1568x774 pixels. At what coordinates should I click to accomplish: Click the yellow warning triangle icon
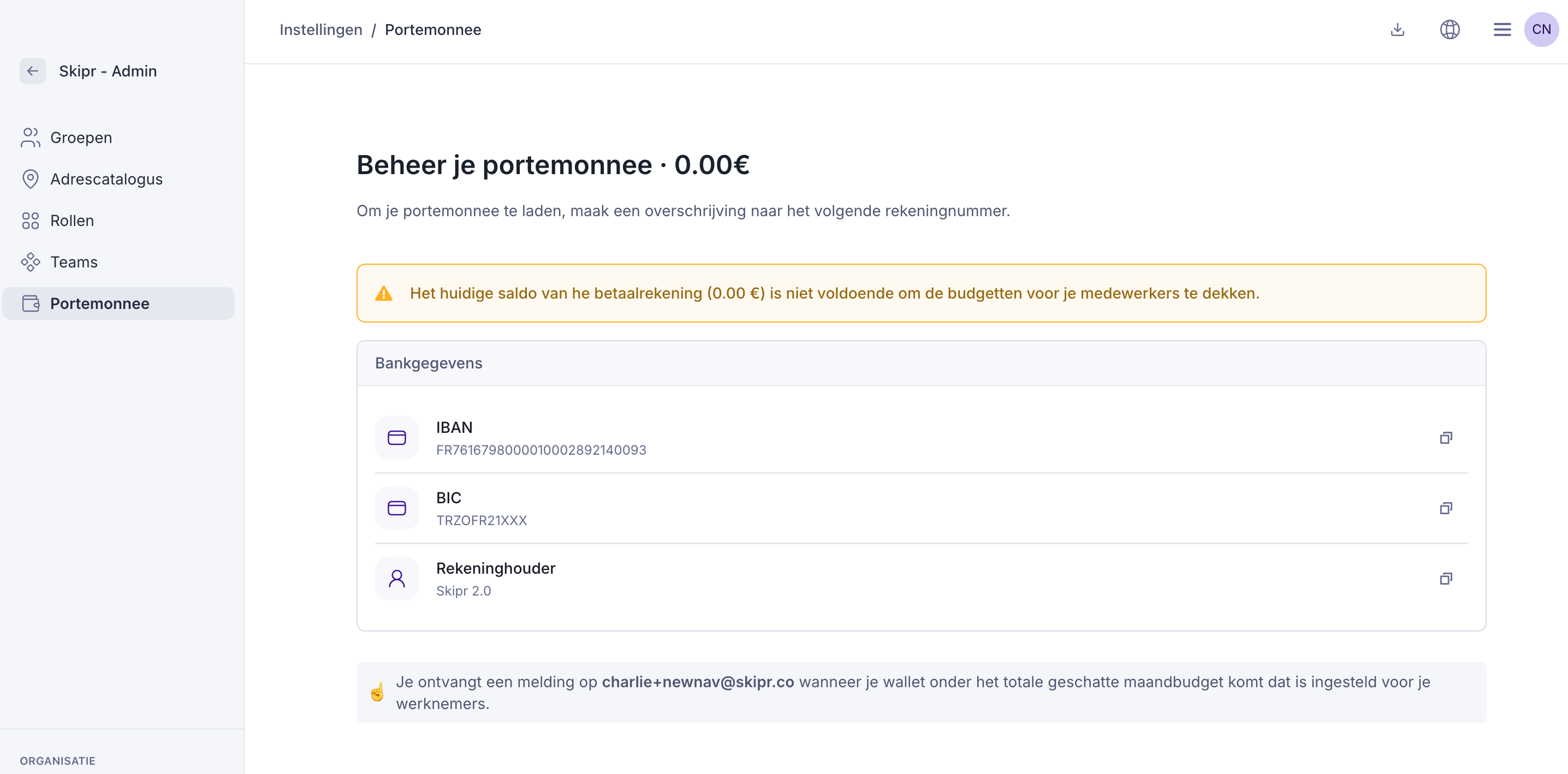coord(383,293)
